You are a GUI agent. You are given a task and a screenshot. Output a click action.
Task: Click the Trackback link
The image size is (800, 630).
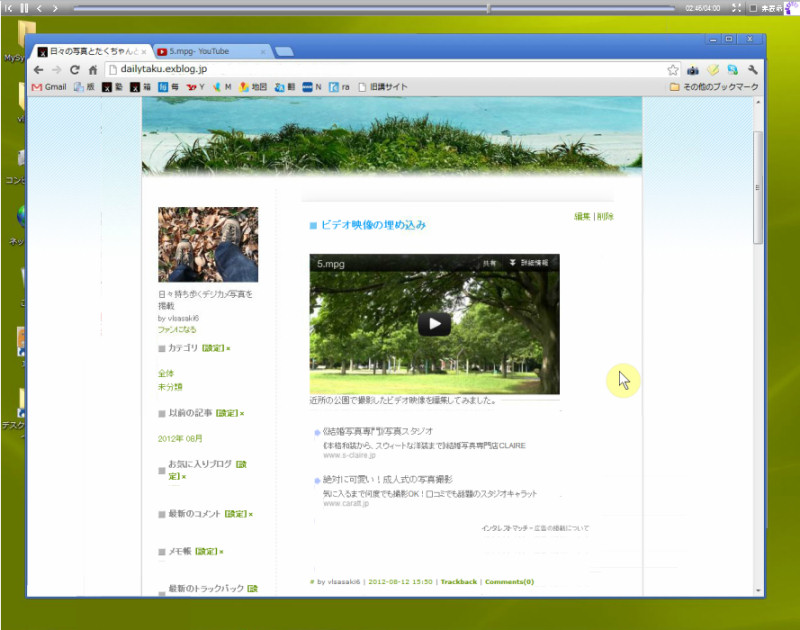pyautogui.click(x=459, y=582)
